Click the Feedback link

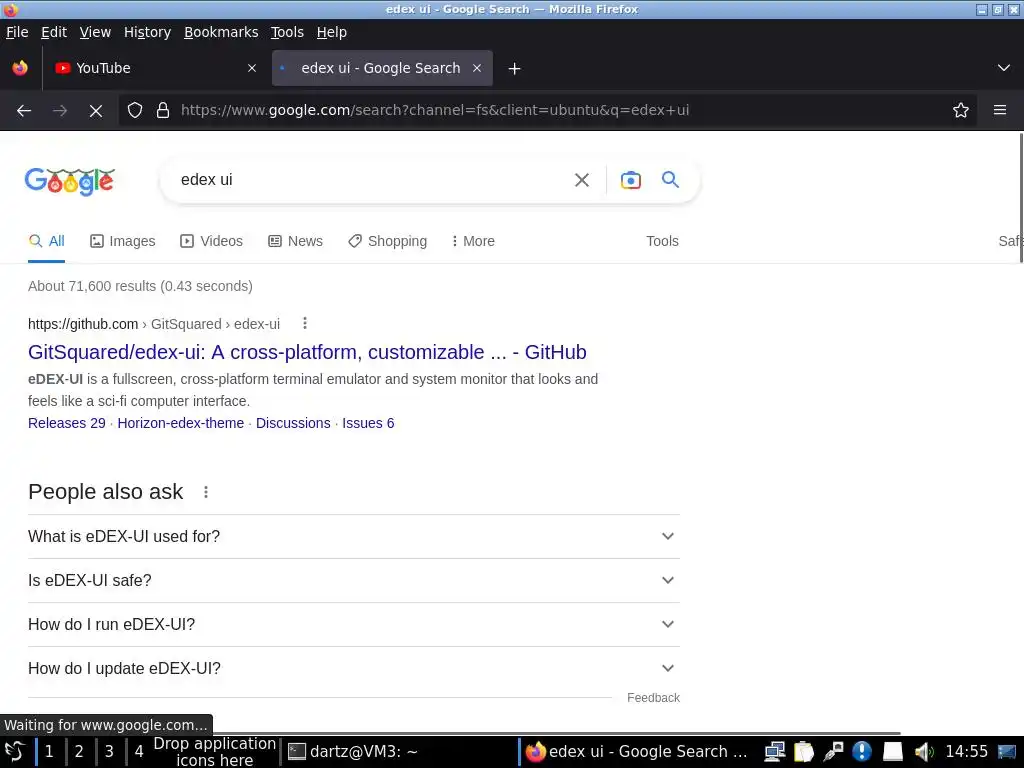pos(653,698)
